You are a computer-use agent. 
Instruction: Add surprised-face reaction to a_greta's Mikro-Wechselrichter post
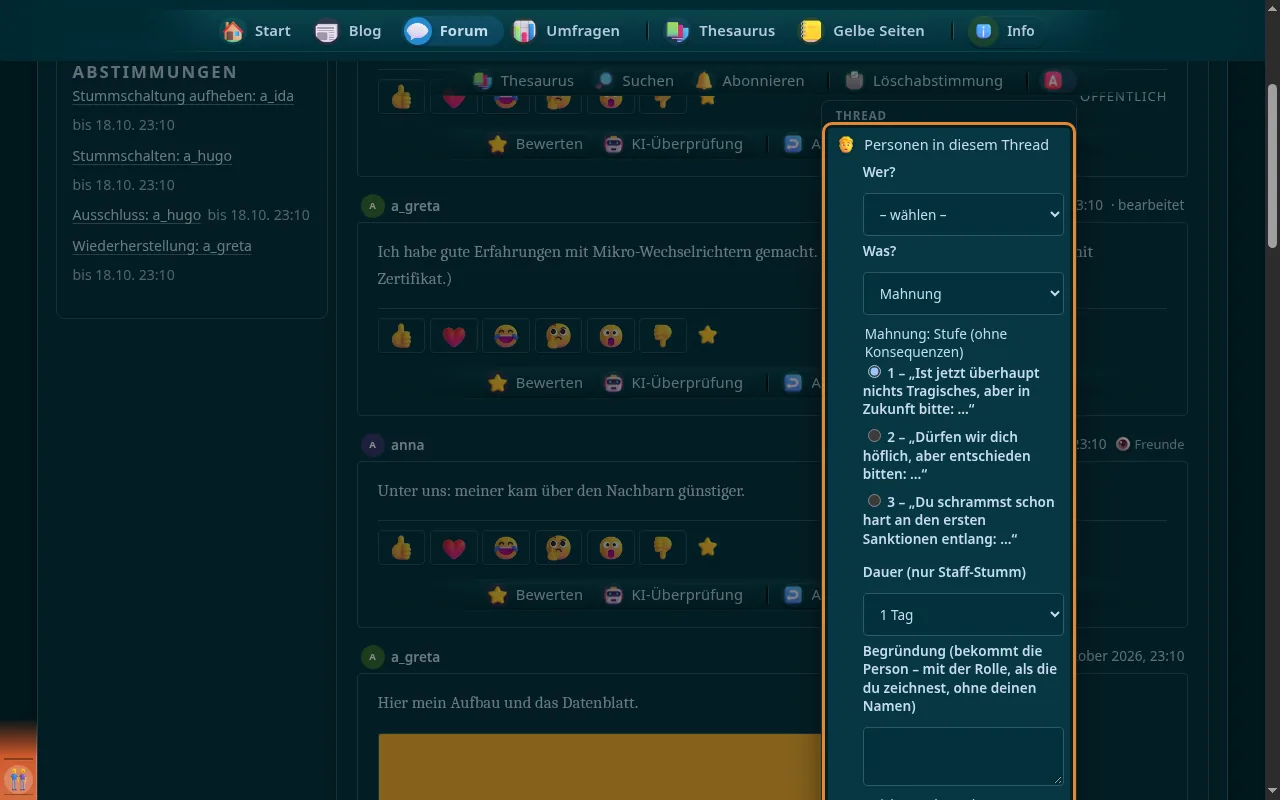(x=610, y=336)
